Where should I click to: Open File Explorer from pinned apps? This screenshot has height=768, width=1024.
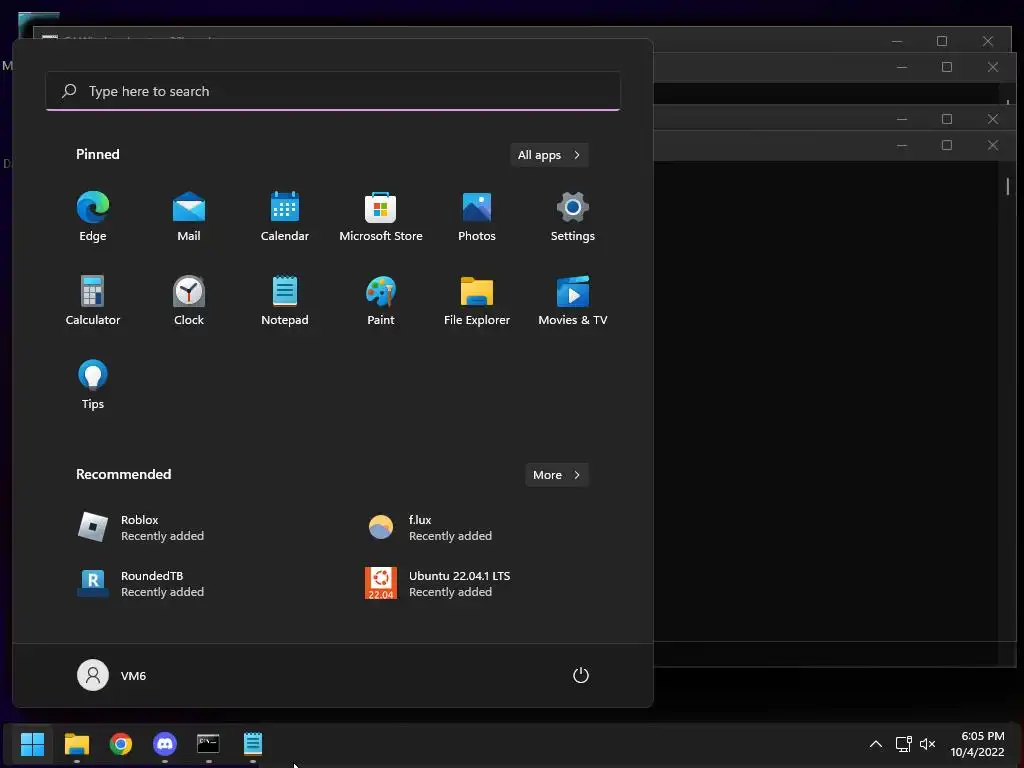(477, 300)
